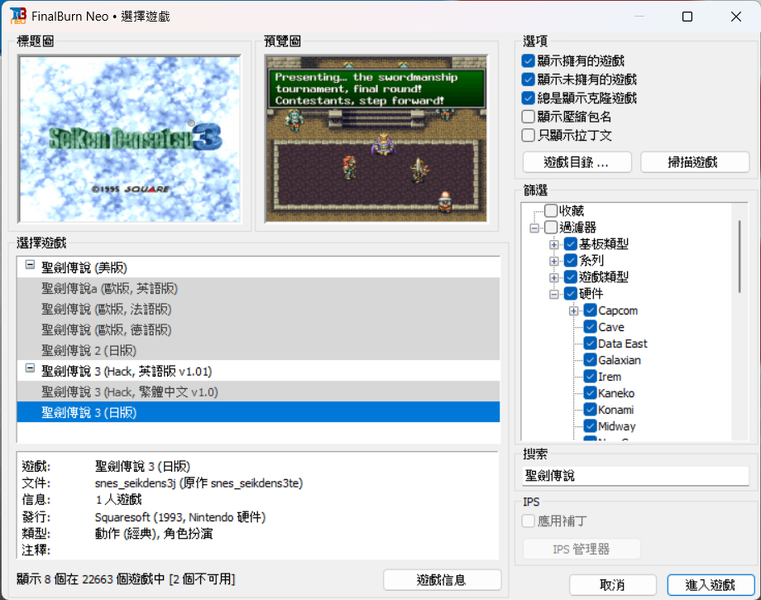Toggle 顯示擁有的遊戲 checkbox
The image size is (761, 600).
point(528,61)
